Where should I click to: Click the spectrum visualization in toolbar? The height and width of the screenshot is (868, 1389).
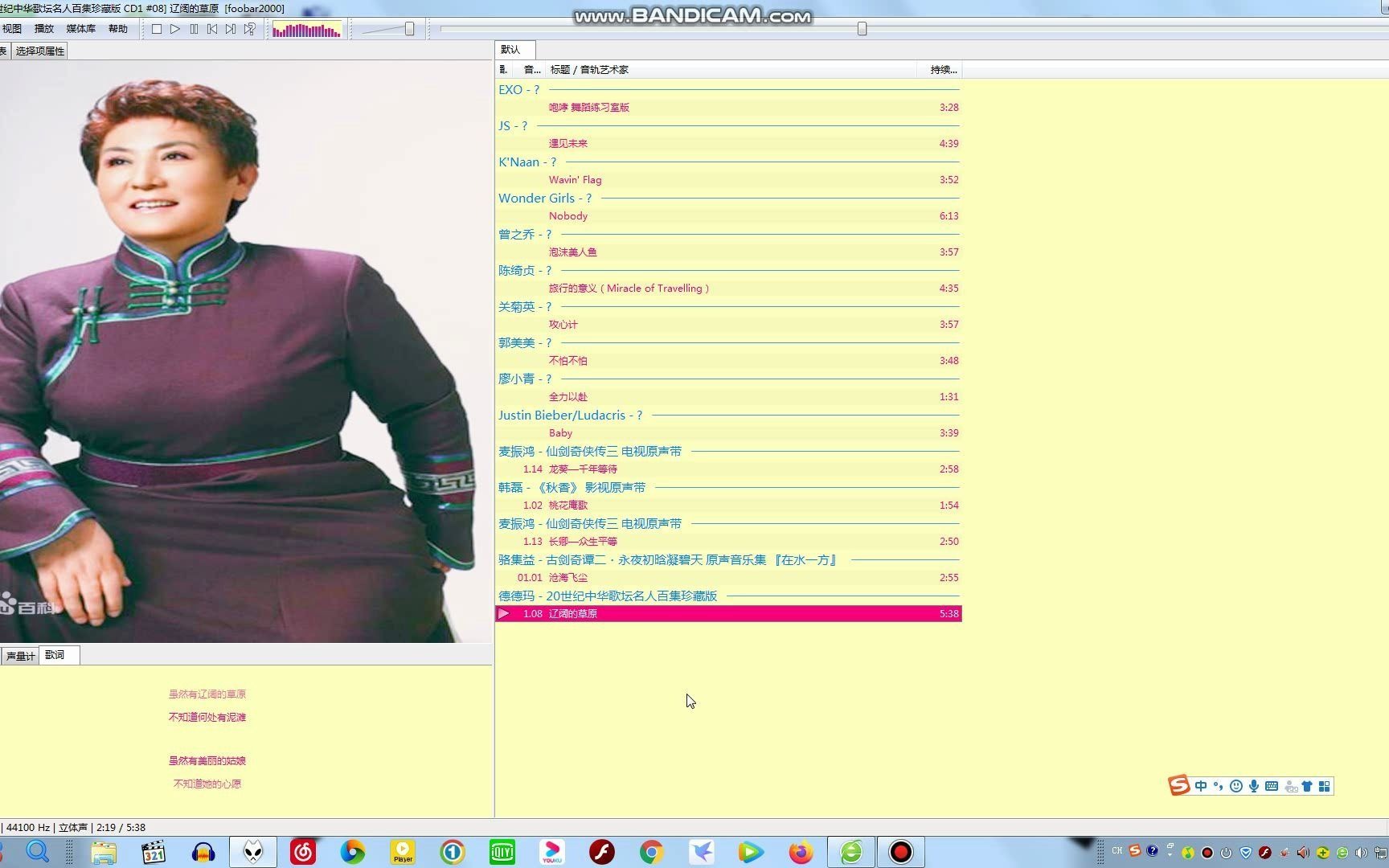tap(306, 30)
